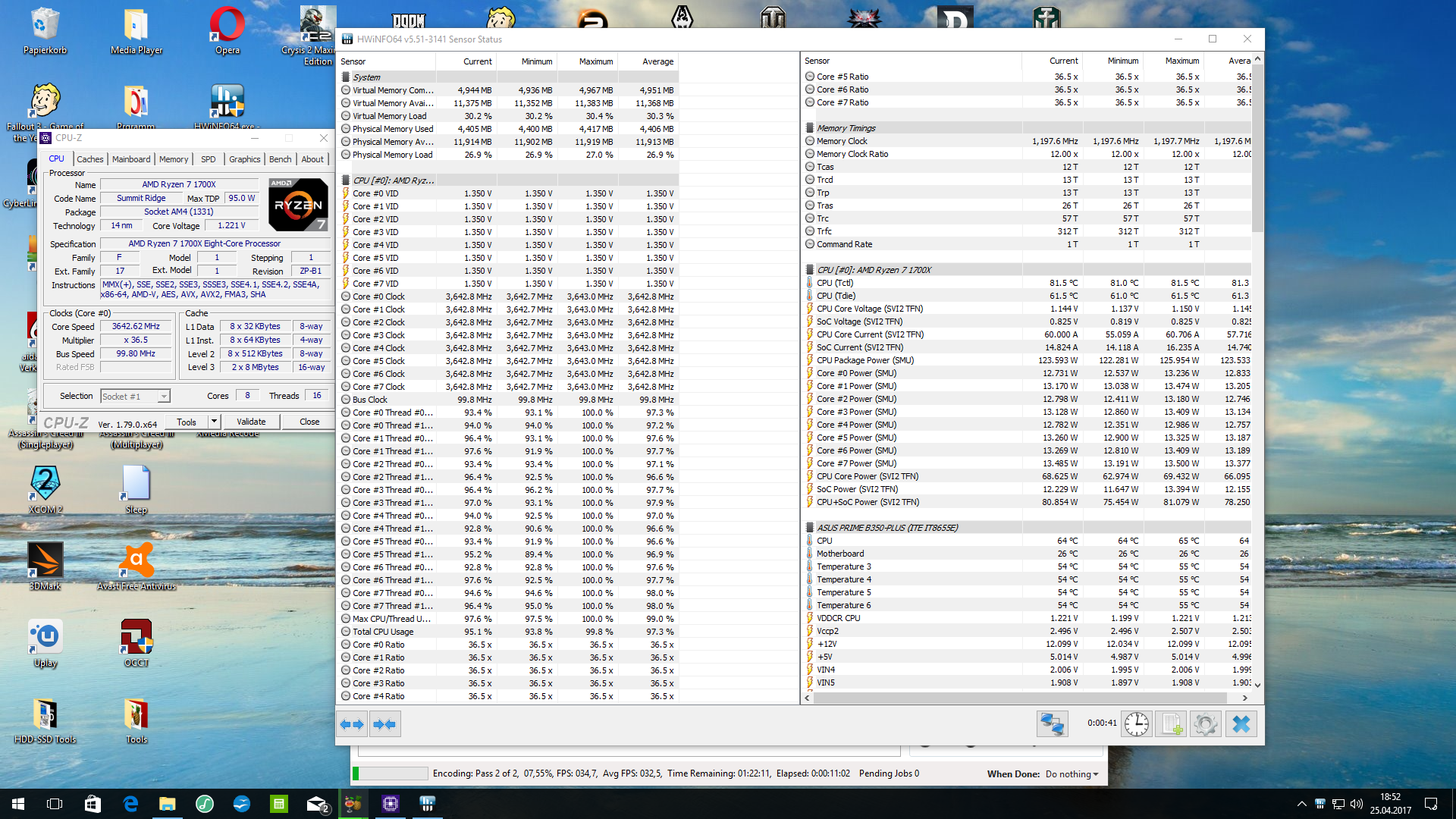The height and width of the screenshot is (819, 1456).
Task: Switch to HWiNFO via taskbar icon
Action: coord(428,804)
